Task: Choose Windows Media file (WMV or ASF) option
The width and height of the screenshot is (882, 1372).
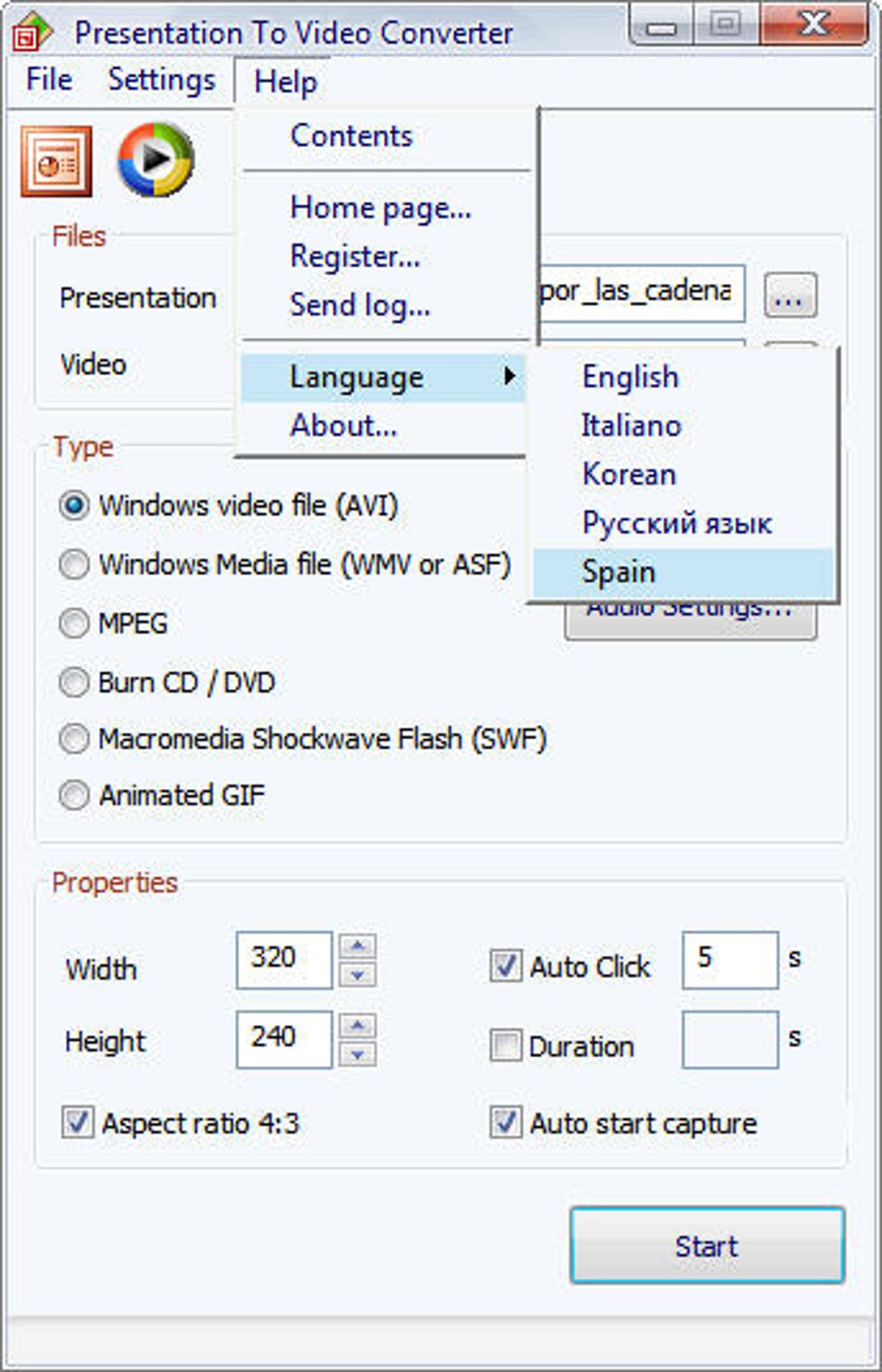Action: click(74, 564)
